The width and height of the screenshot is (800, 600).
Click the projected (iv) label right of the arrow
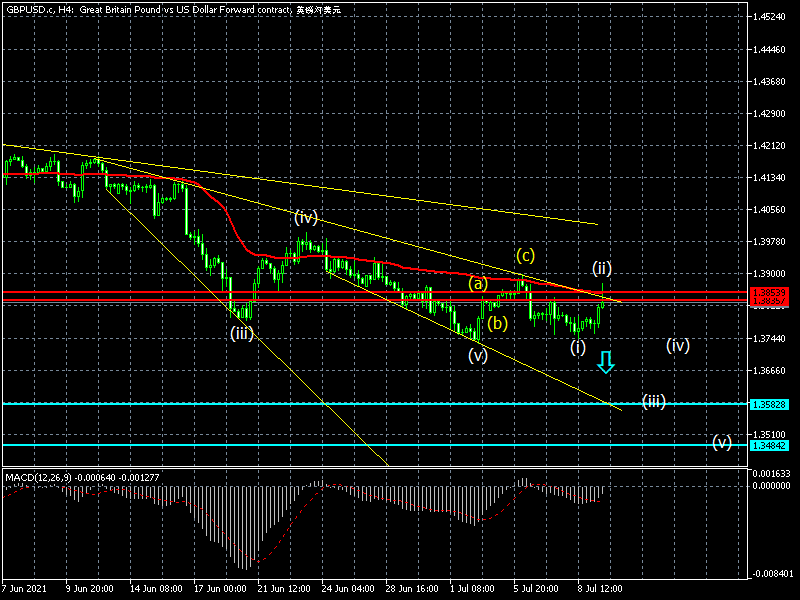(678, 345)
